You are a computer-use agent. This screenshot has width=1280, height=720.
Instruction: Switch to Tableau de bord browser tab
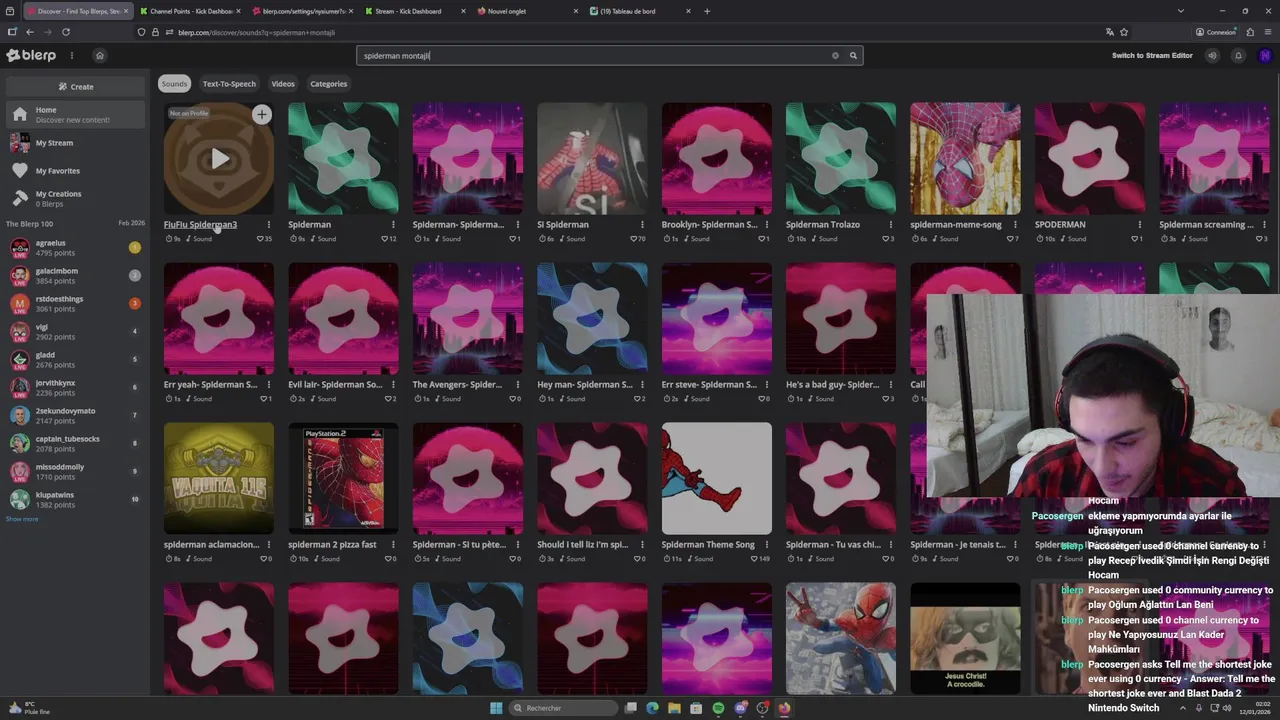coord(640,11)
